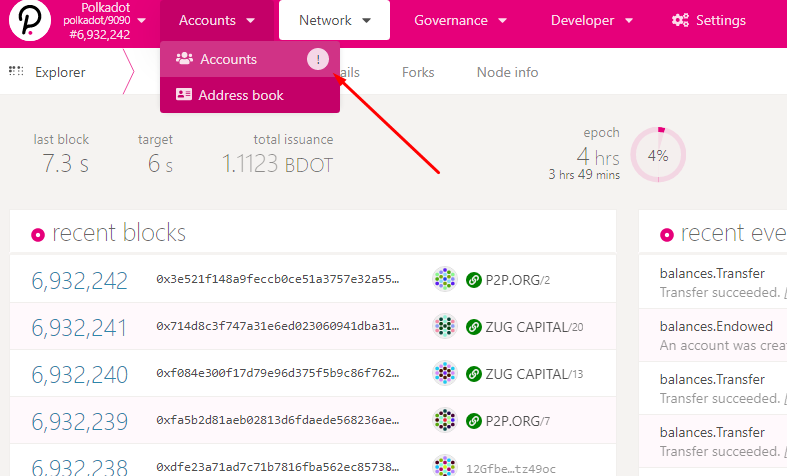Switch to the Forks tab

(x=418, y=72)
